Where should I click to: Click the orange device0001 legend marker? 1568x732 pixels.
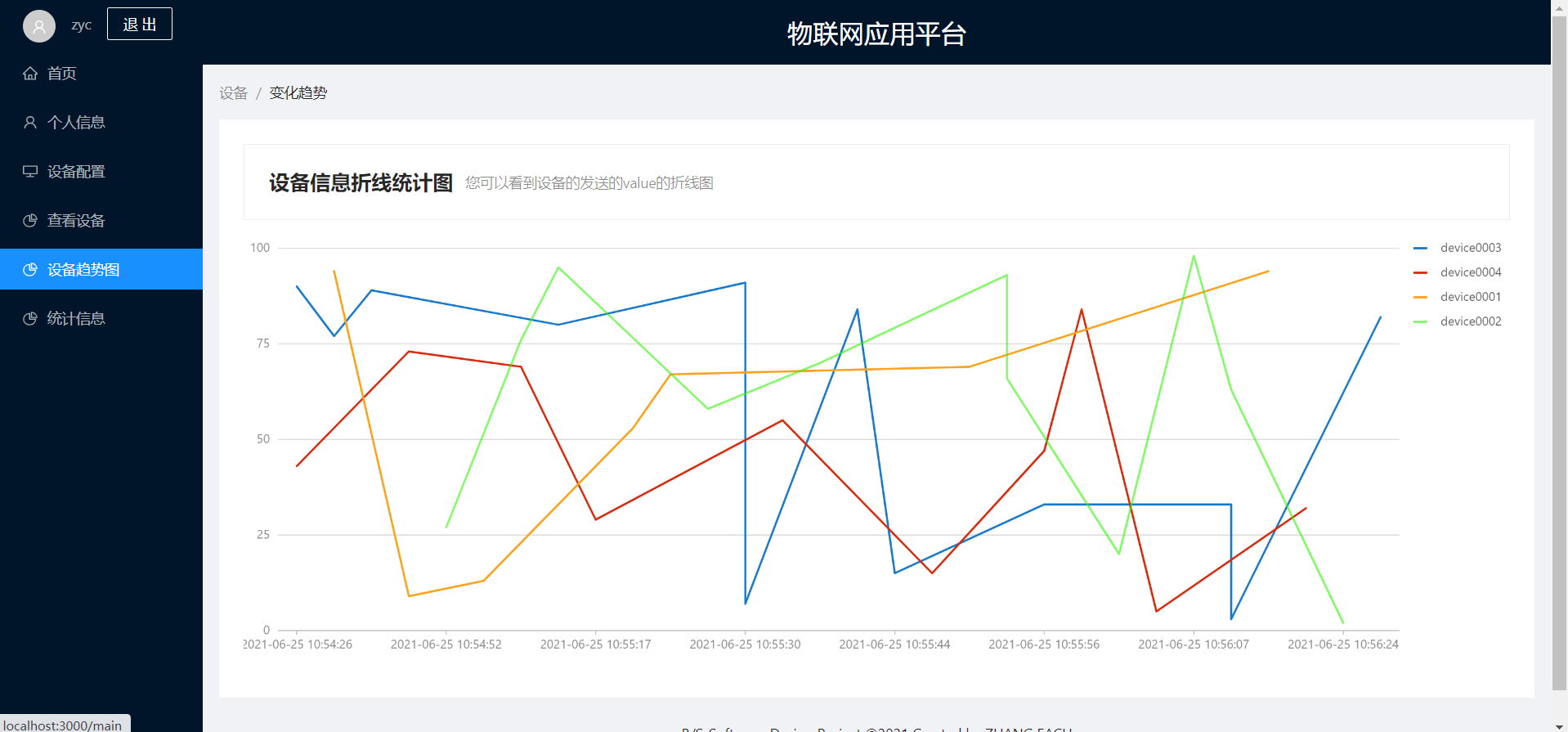point(1420,297)
